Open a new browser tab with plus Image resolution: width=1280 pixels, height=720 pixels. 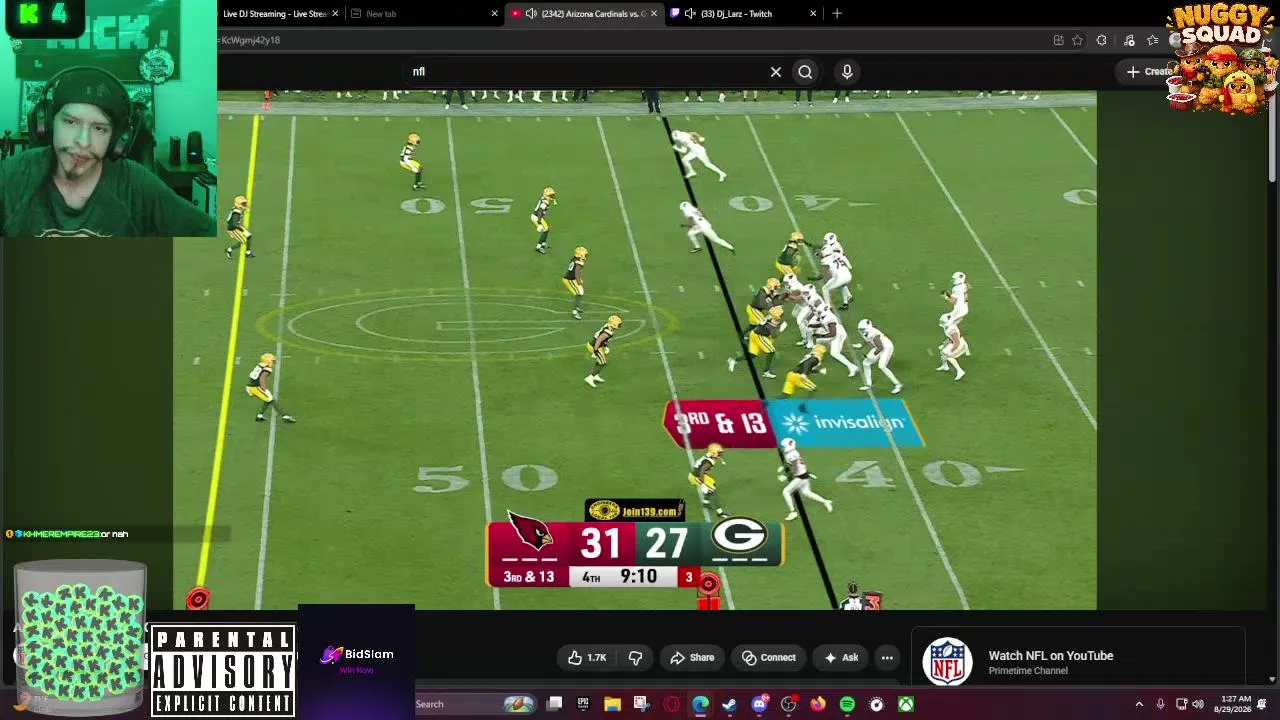(837, 14)
